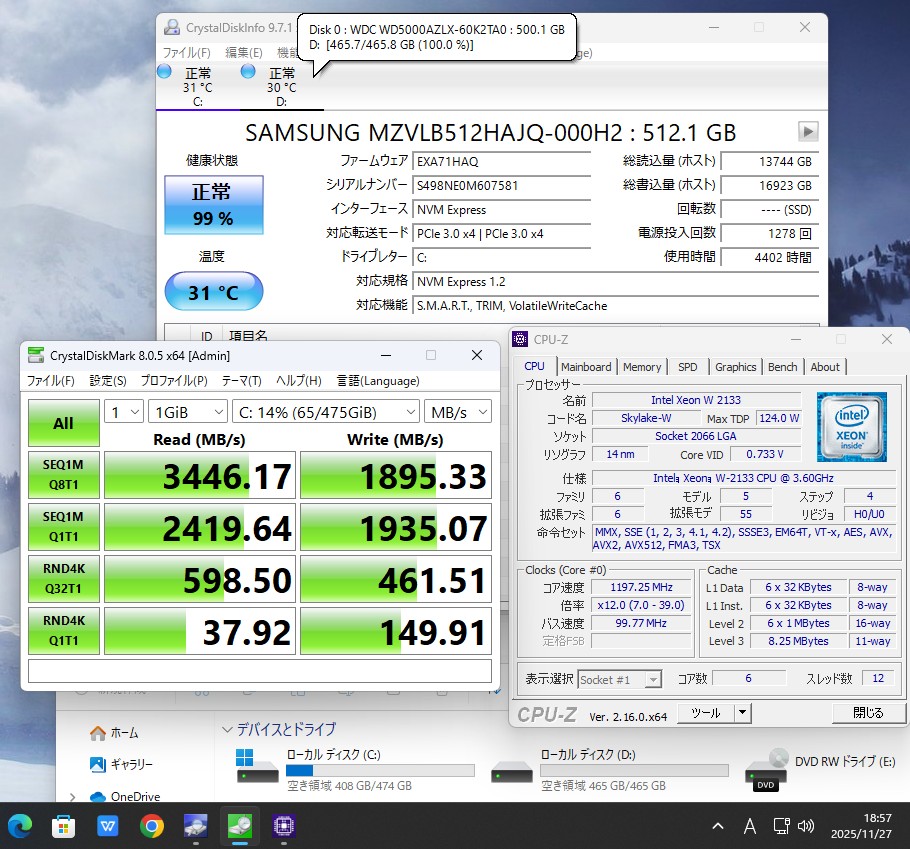The image size is (910, 849).
Task: Click D: drive usage bar in Explorer
Action: point(634,770)
